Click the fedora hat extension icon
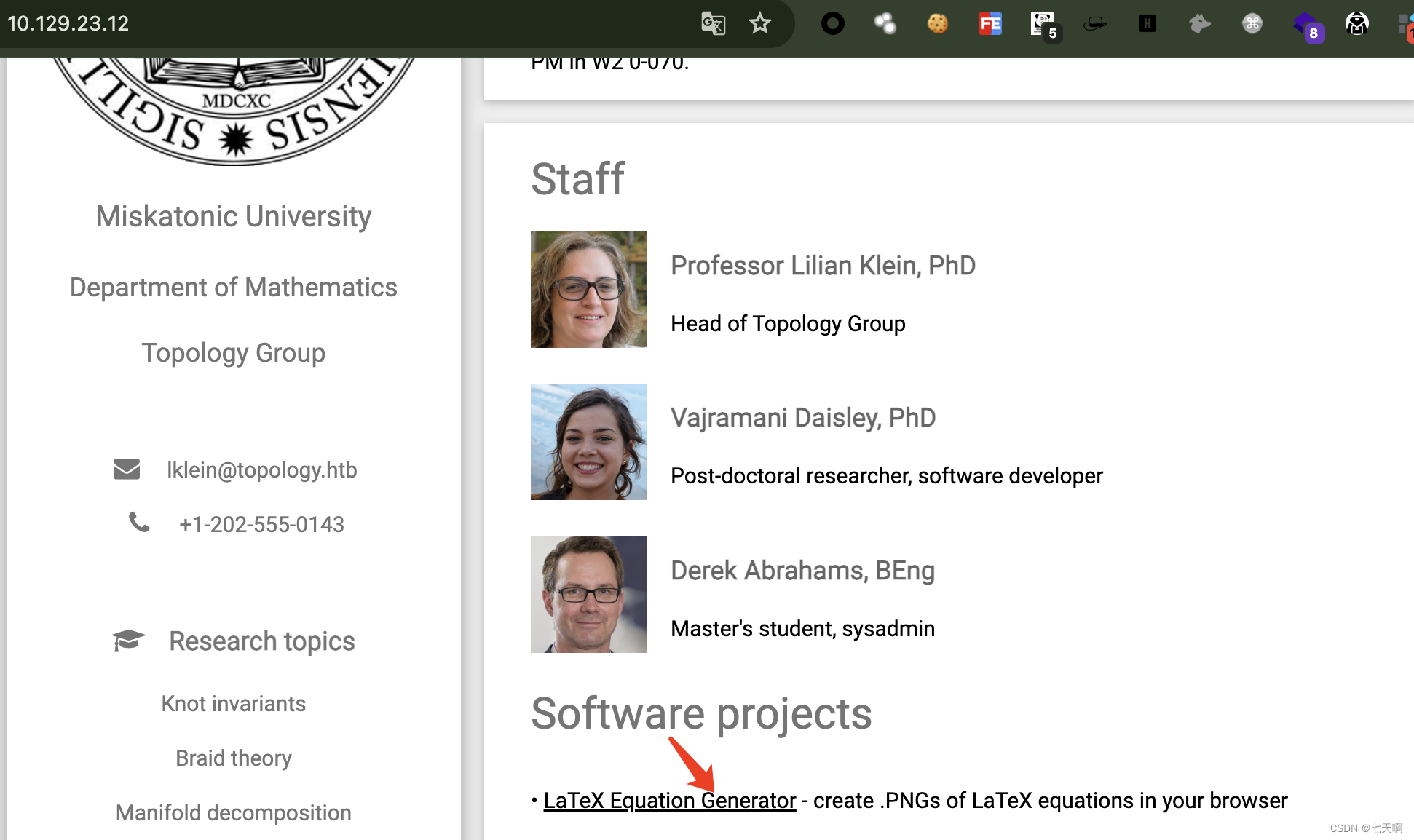1414x840 pixels. pyautogui.click(x=1094, y=24)
